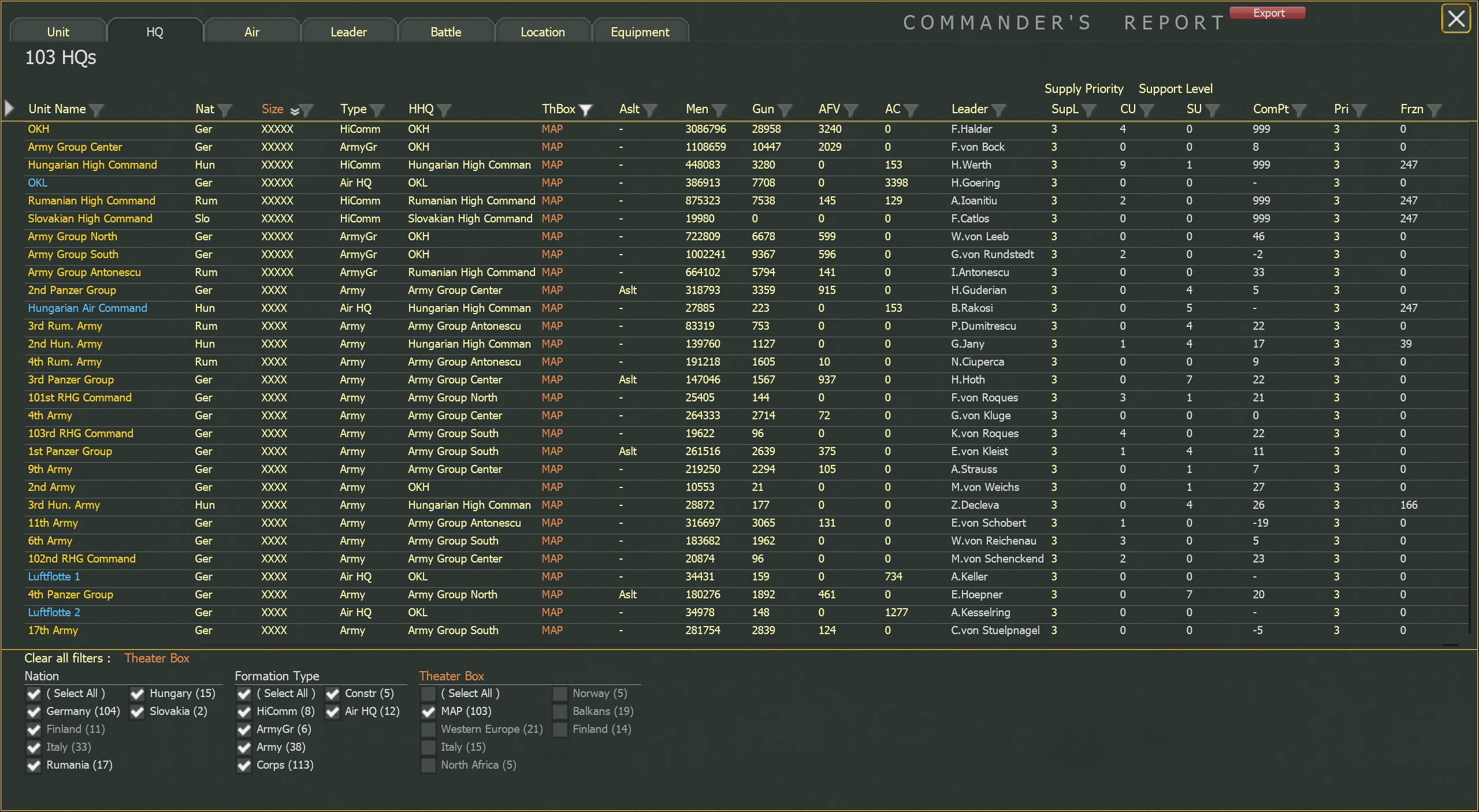The image size is (1479, 812).
Task: Click the HHQ column filter funnel
Action: 444,110
